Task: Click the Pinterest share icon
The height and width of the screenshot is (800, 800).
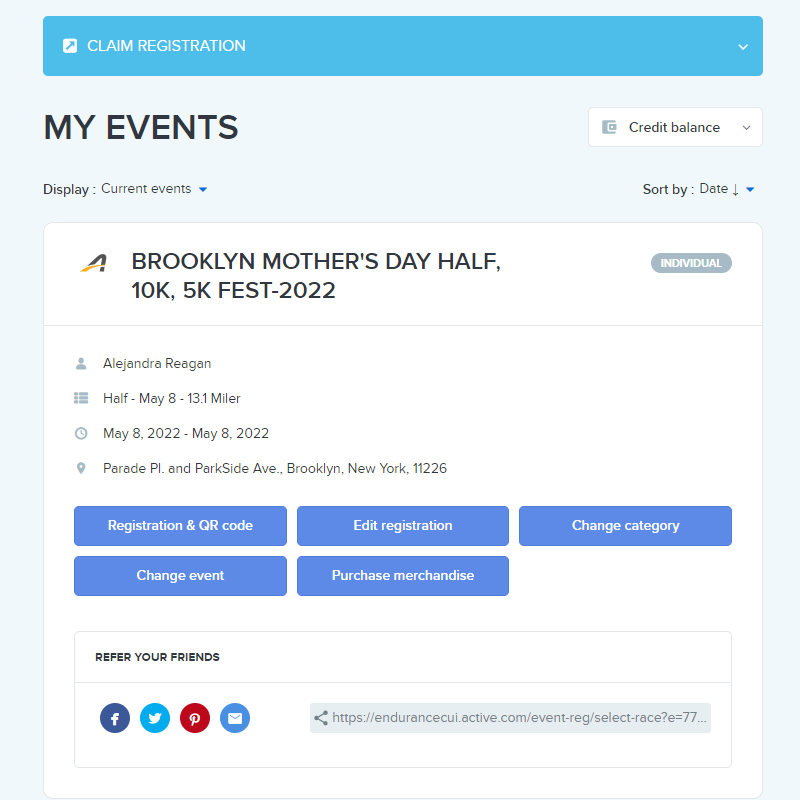Action: point(195,718)
